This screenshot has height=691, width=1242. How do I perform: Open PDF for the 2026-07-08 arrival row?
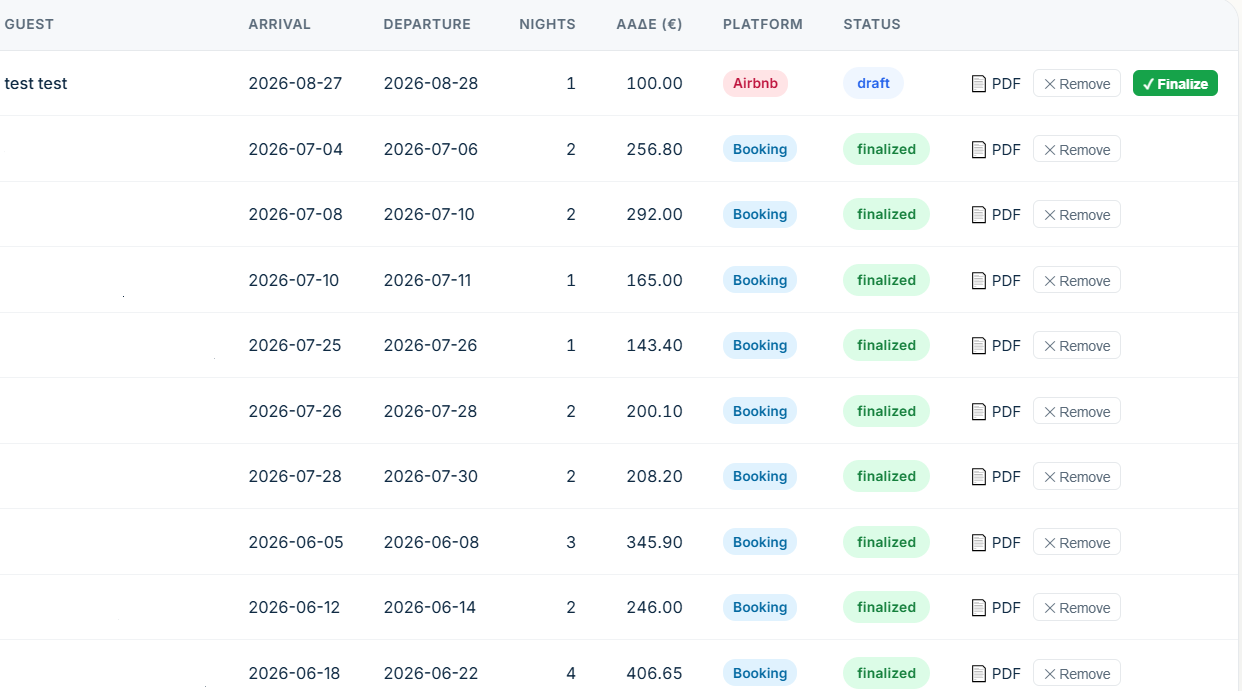tap(996, 215)
